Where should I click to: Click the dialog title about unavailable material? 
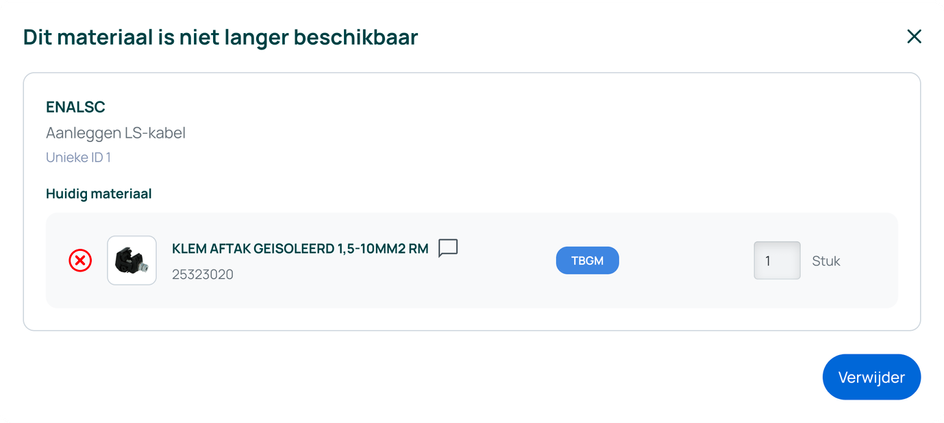(220, 37)
